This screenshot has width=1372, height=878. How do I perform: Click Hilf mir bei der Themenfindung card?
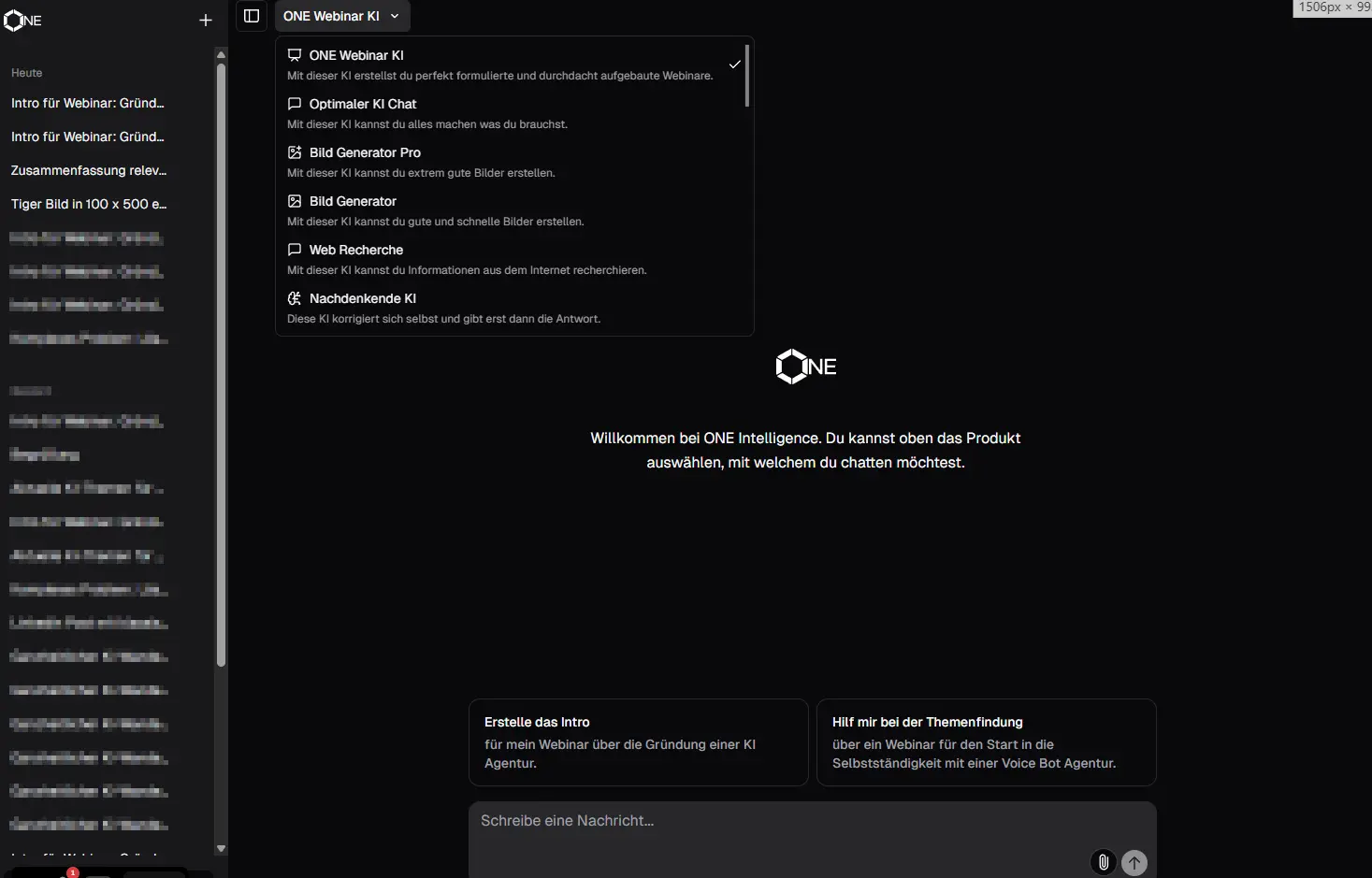click(986, 742)
